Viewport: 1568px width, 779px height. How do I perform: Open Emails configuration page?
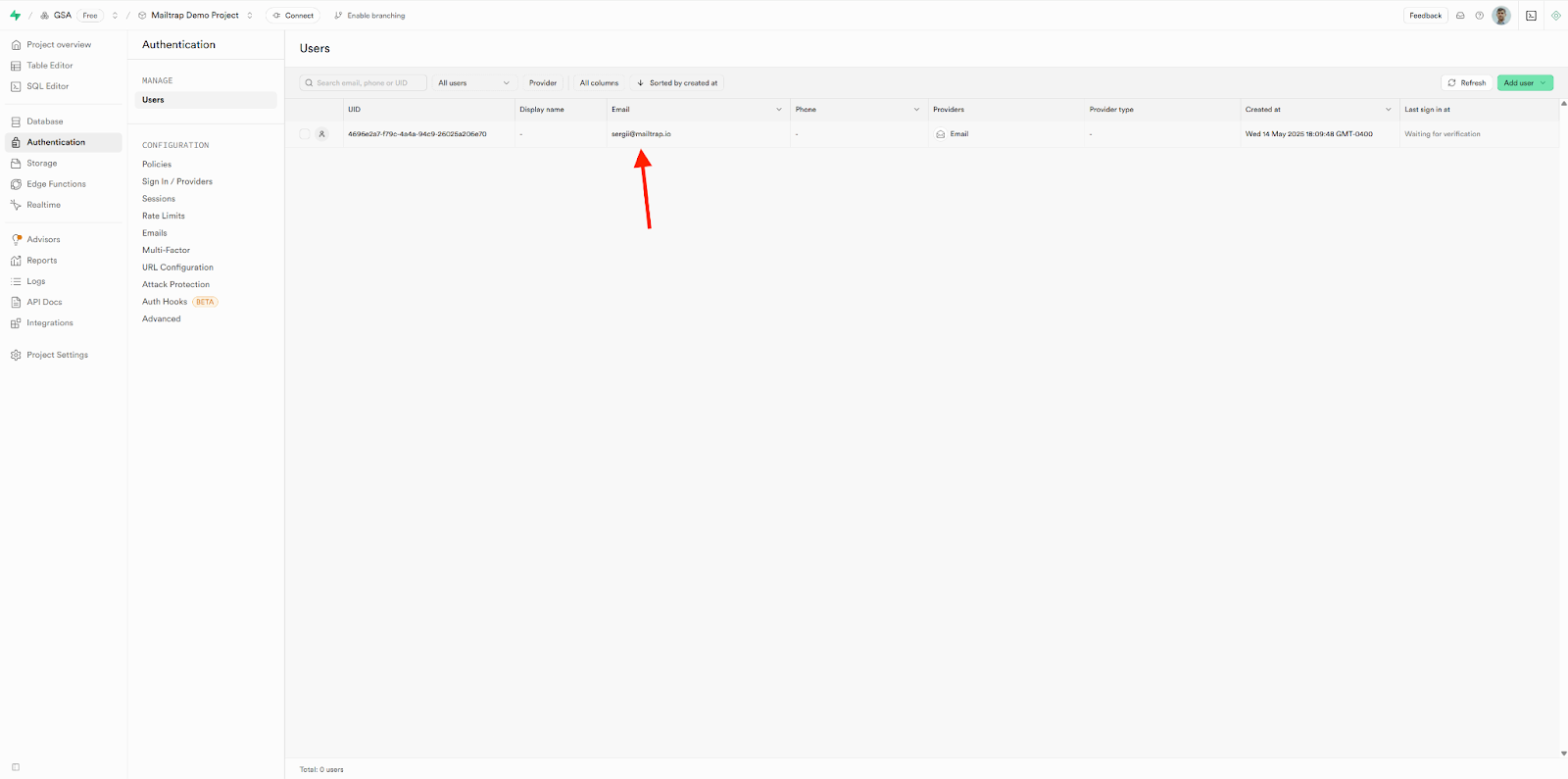155,233
